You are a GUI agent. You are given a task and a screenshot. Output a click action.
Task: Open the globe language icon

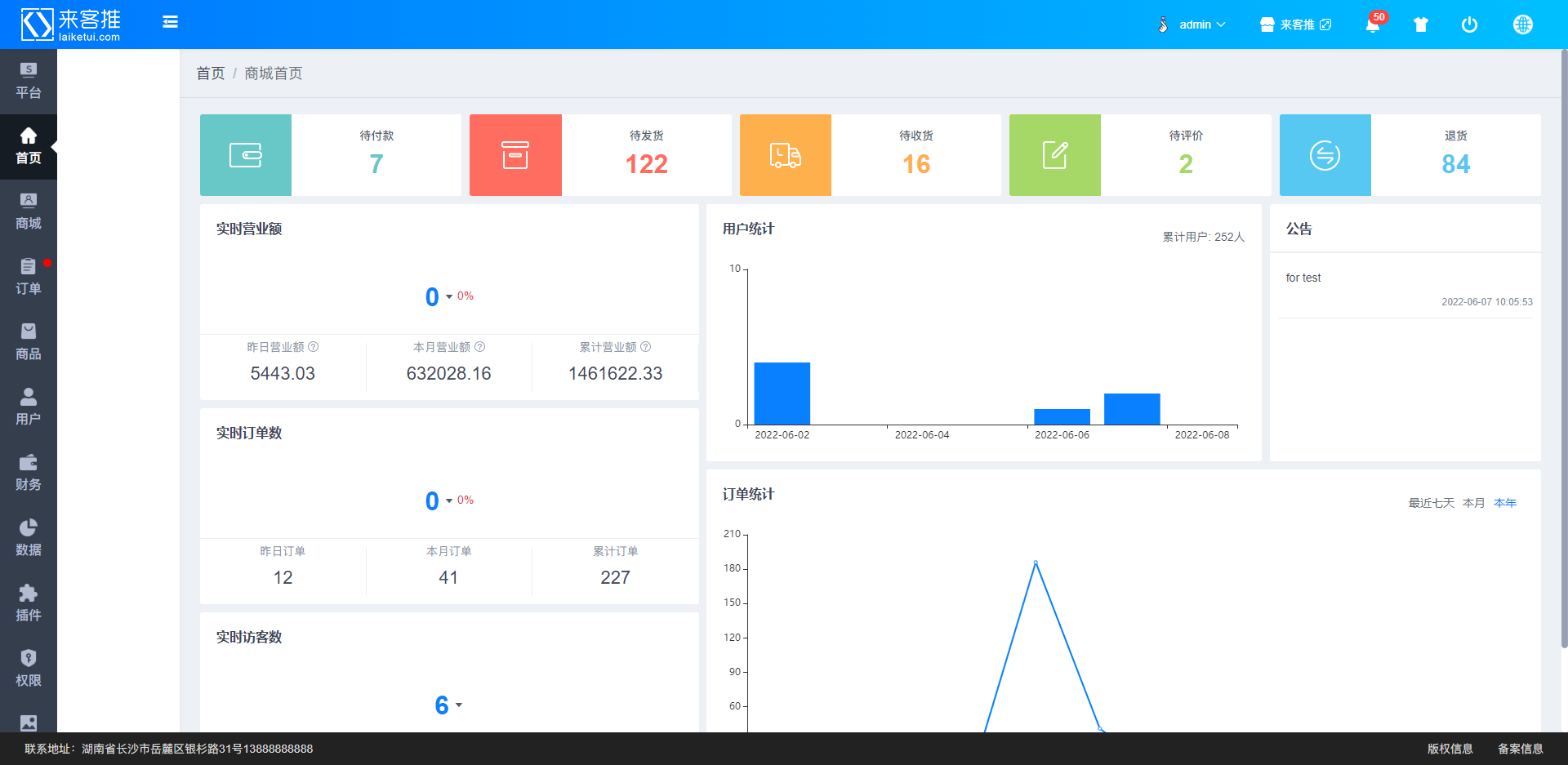tap(1523, 24)
